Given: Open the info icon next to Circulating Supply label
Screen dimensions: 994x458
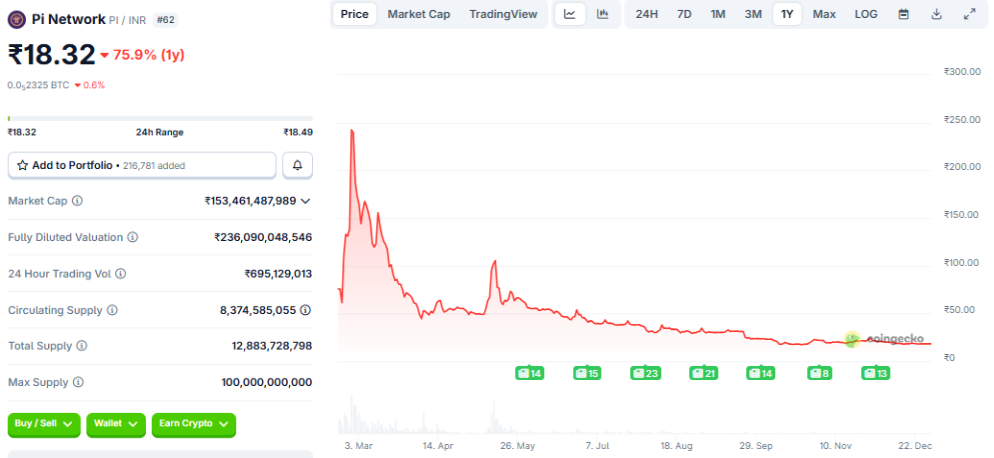Looking at the screenshot, I should 112,310.
